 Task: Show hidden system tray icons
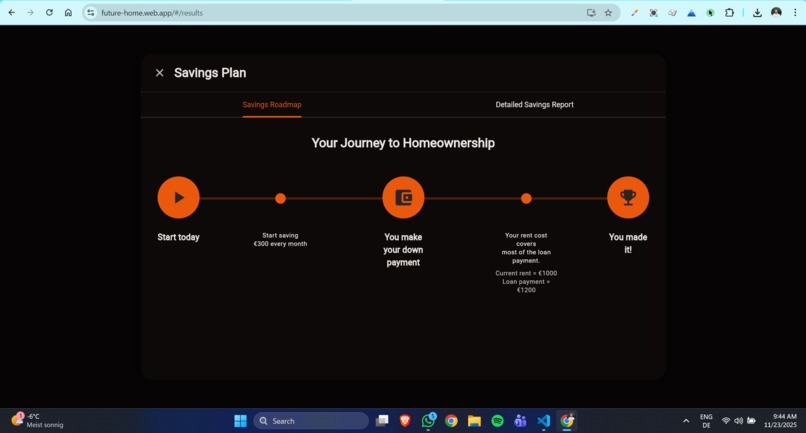click(x=686, y=421)
